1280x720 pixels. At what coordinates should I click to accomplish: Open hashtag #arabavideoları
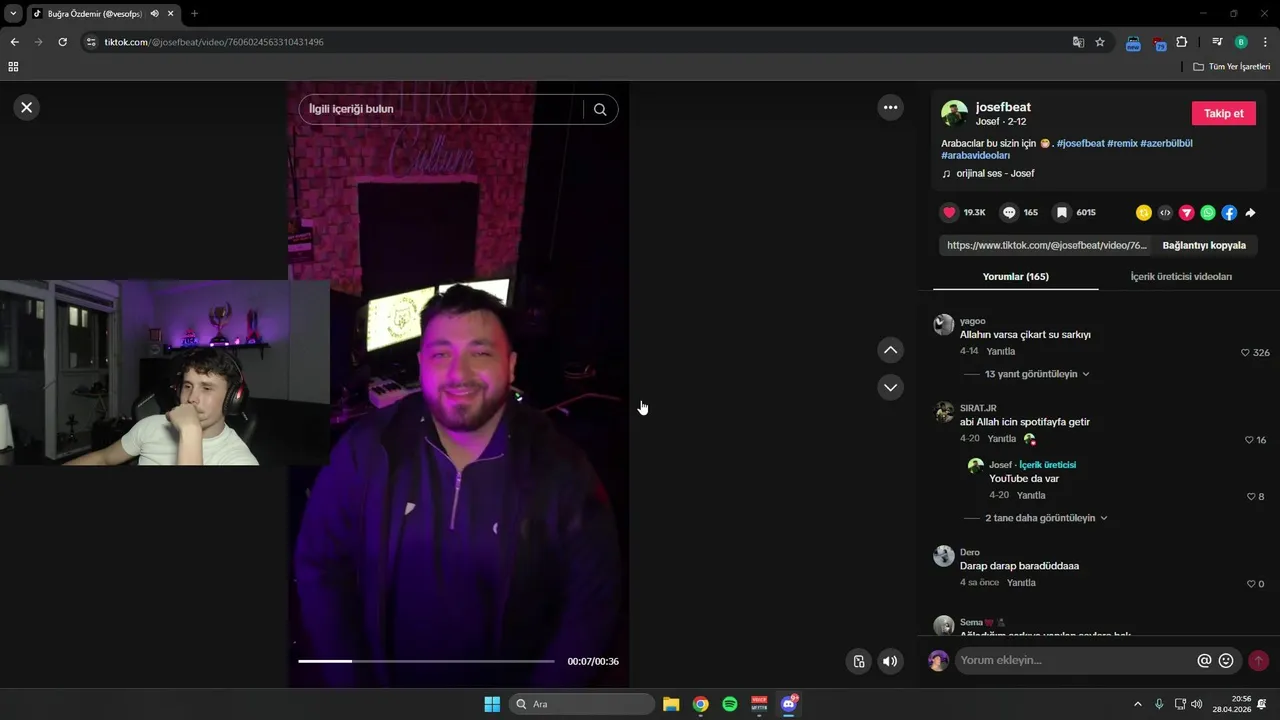976,155
